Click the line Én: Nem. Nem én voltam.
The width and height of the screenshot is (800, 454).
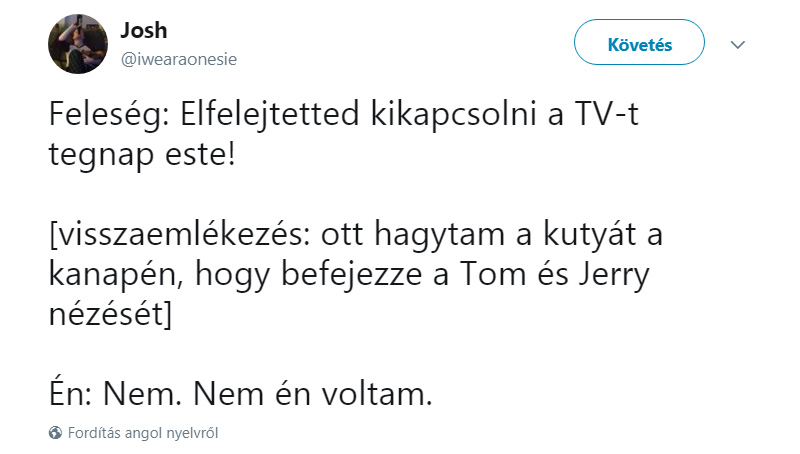(x=241, y=394)
